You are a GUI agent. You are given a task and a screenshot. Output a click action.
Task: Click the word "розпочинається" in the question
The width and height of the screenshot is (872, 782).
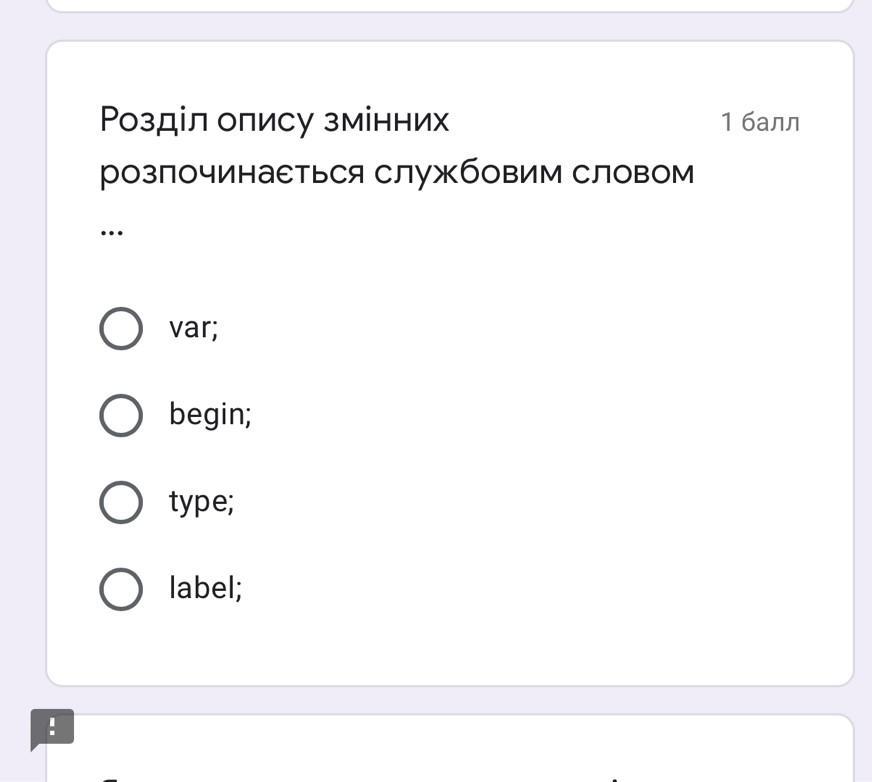232,173
